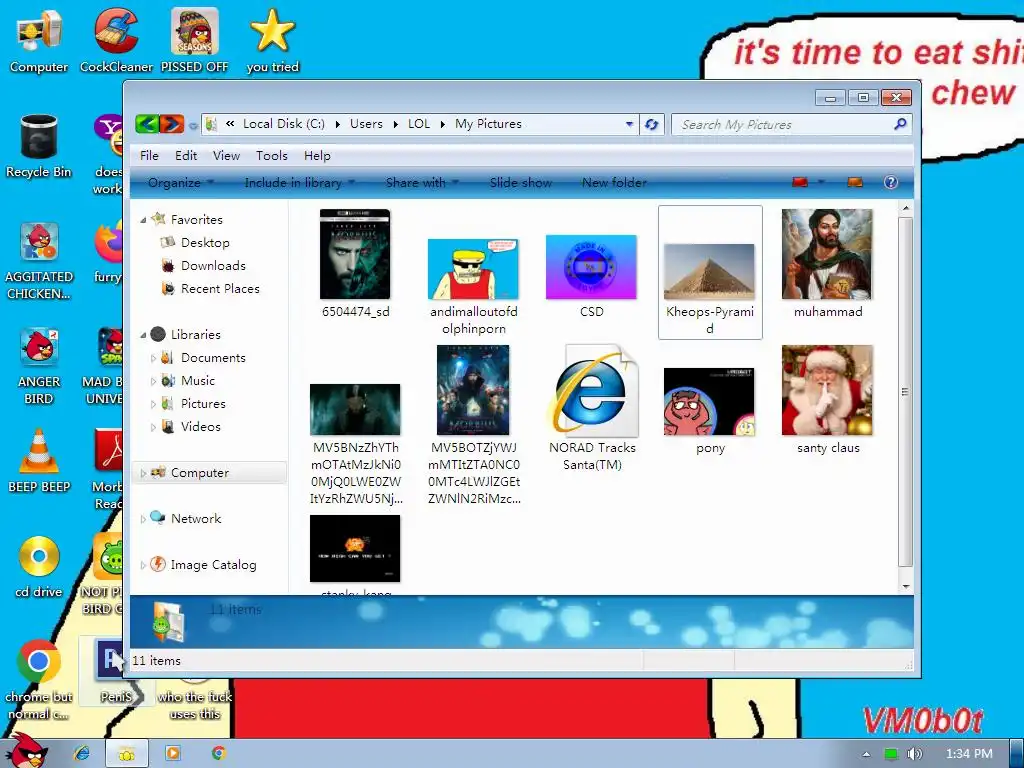Collapse the Favorites tree section
1024x768 pixels.
tap(143, 220)
